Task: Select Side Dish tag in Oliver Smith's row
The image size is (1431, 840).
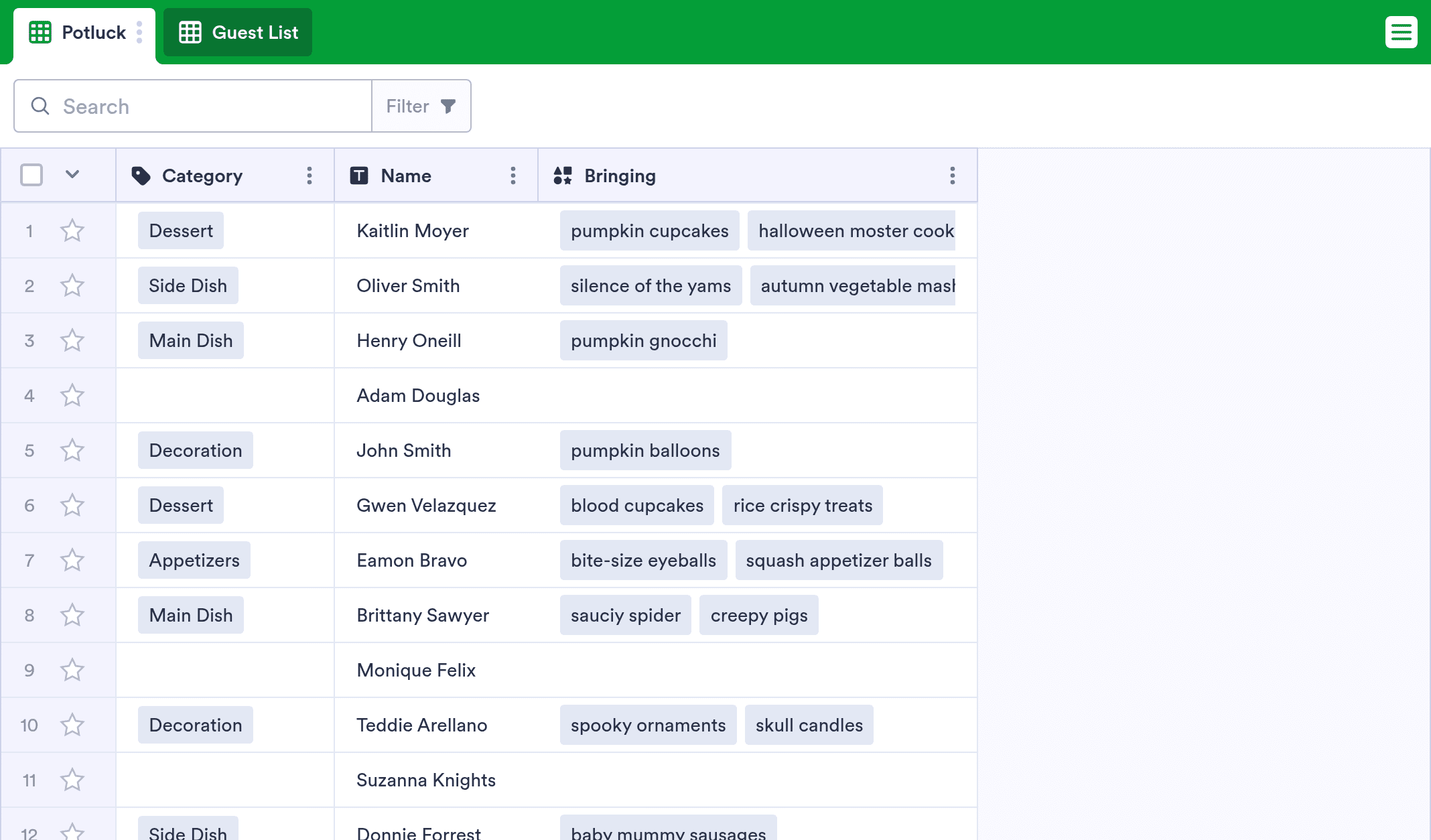Action: 188,285
